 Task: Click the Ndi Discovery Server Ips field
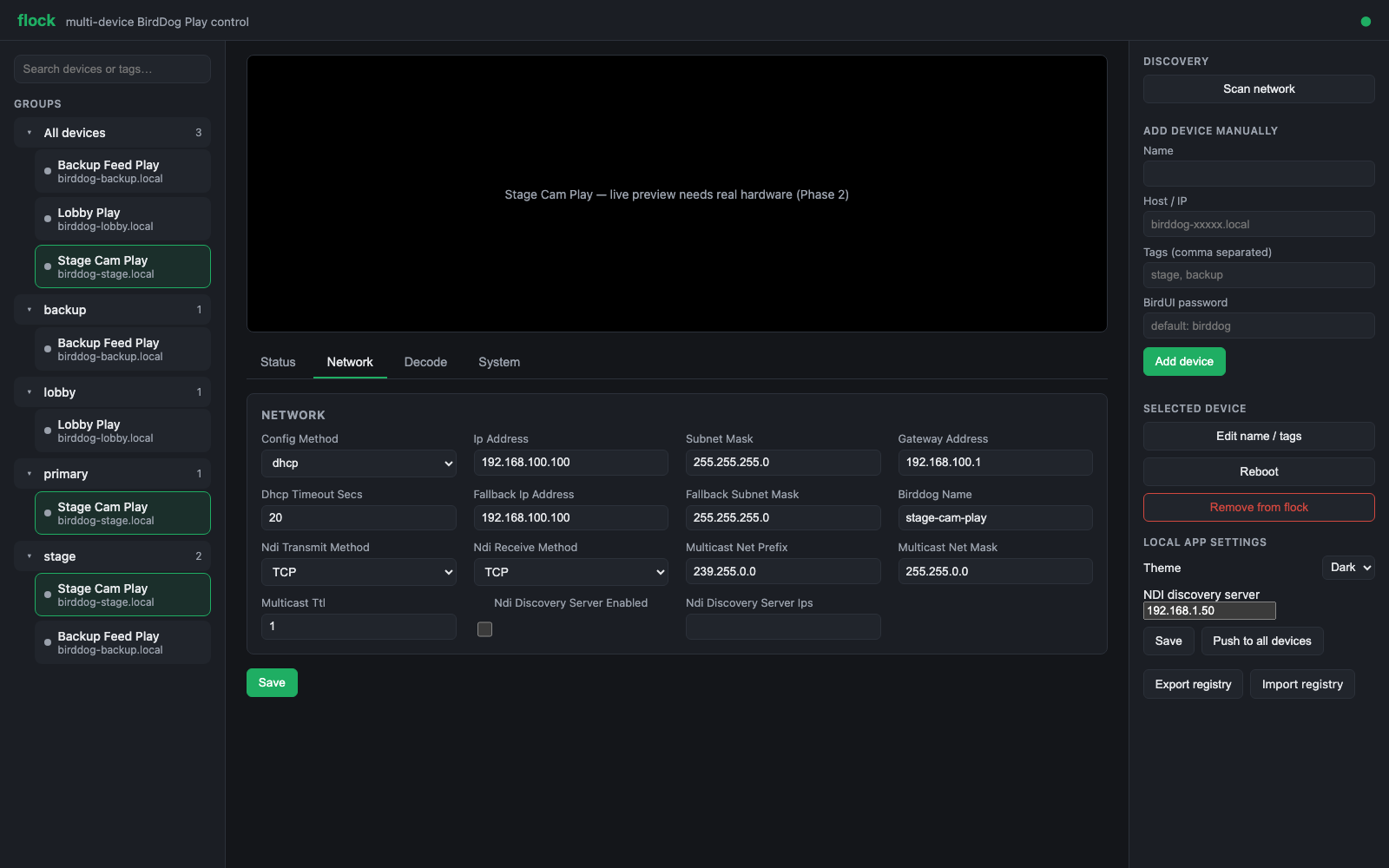[783, 627]
